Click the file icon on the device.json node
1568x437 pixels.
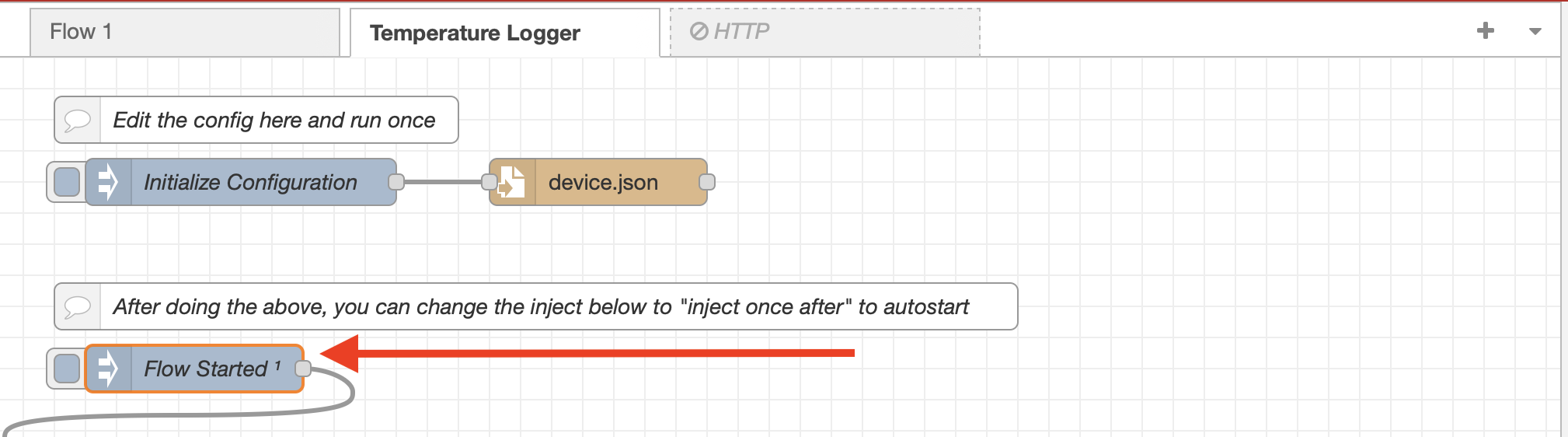[512, 182]
